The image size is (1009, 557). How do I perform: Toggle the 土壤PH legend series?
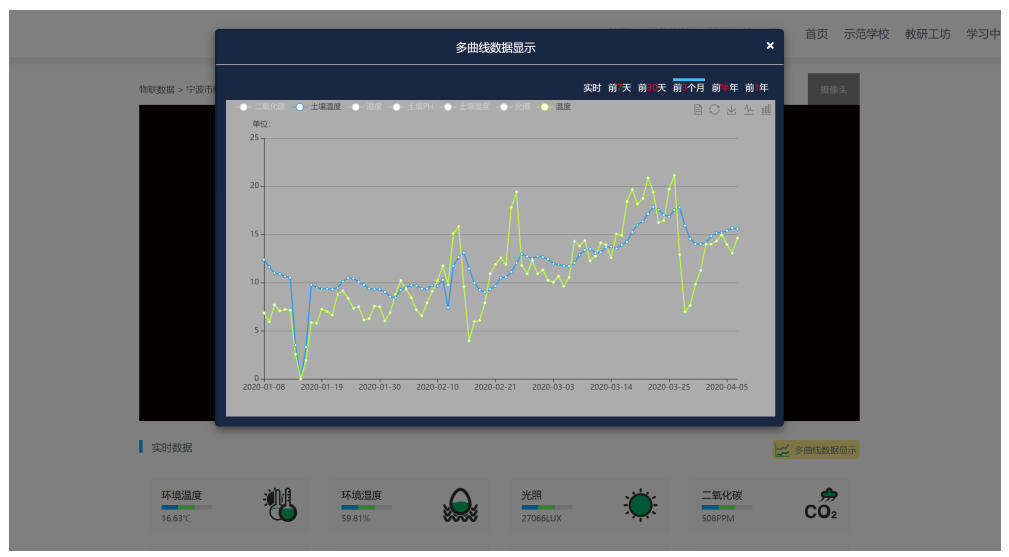pyautogui.click(x=414, y=106)
